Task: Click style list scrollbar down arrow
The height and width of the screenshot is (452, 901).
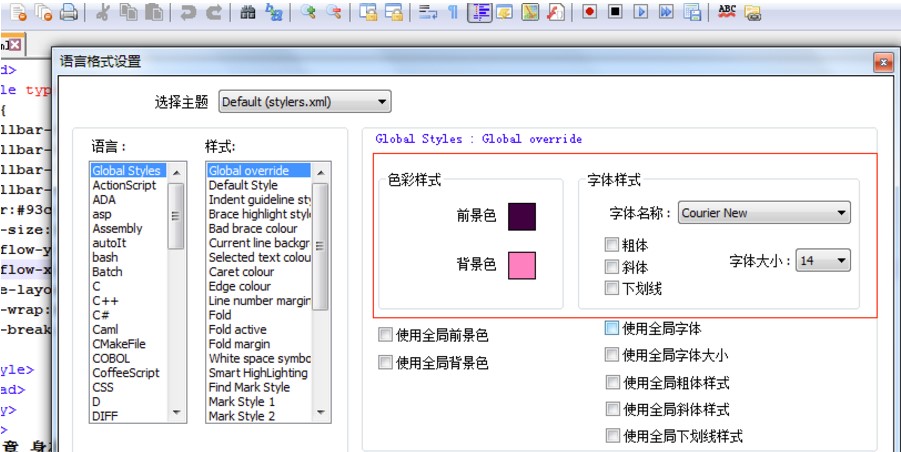Action: coord(321,414)
